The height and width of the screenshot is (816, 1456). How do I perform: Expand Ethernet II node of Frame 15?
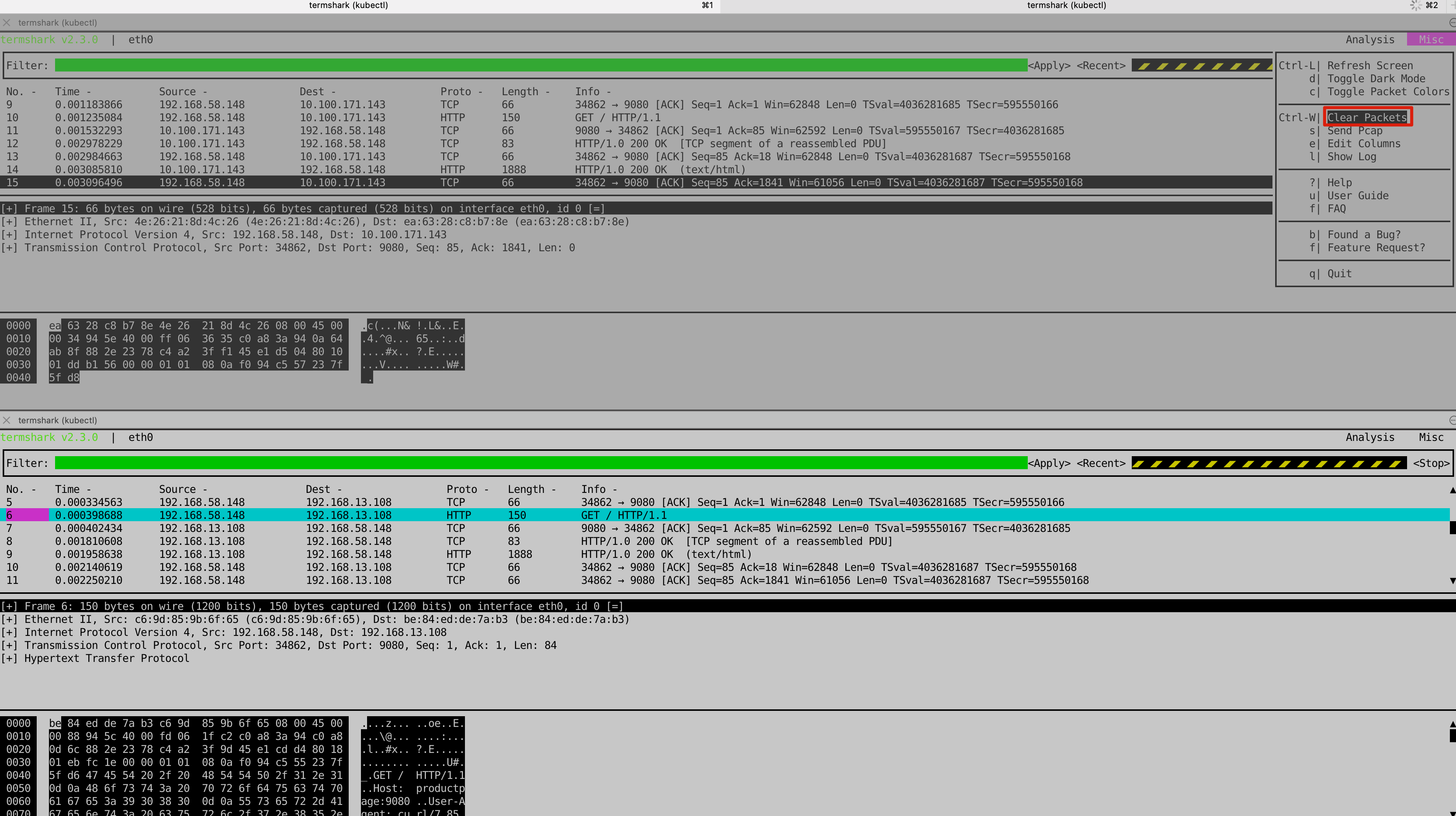tap(10, 221)
